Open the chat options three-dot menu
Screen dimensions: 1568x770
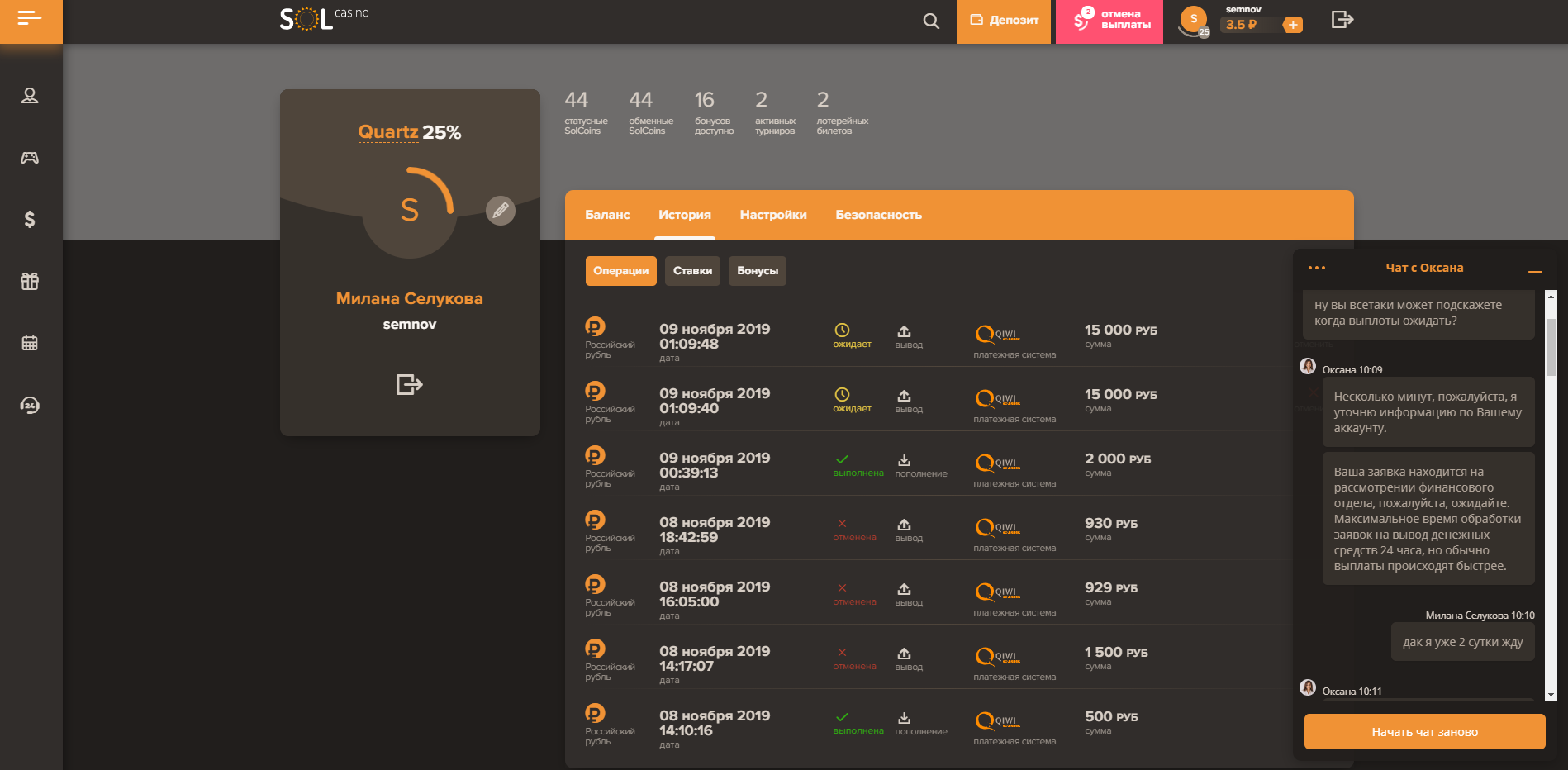1317,268
